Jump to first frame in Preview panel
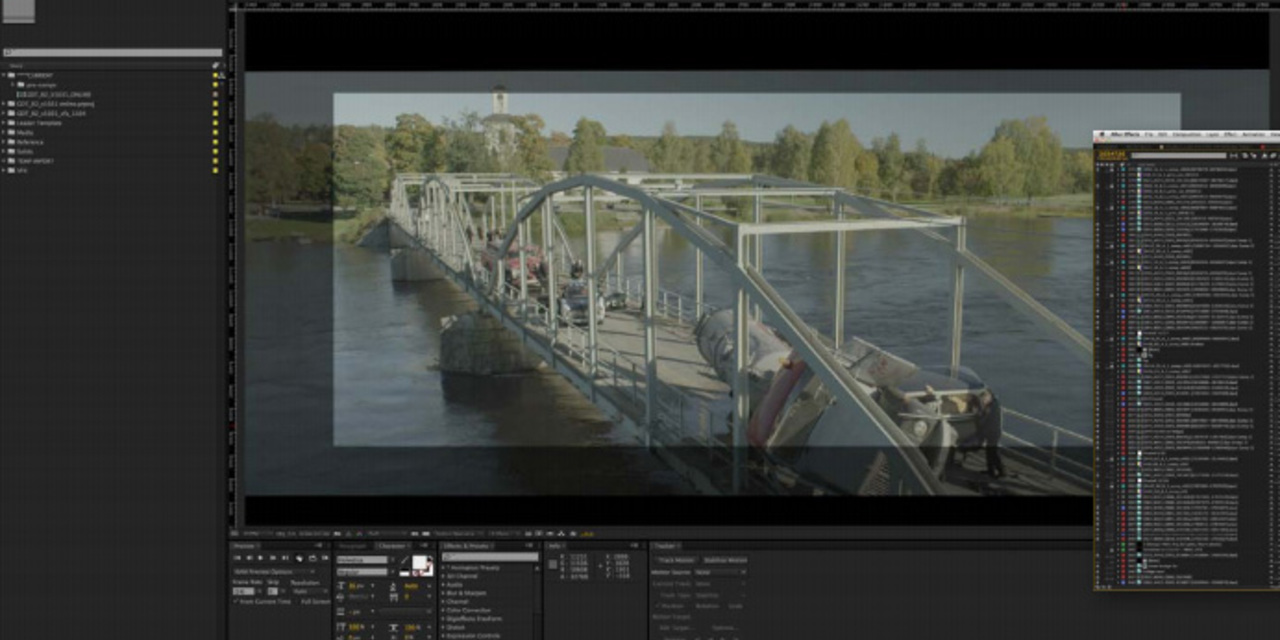The height and width of the screenshot is (640, 1280). (238, 558)
